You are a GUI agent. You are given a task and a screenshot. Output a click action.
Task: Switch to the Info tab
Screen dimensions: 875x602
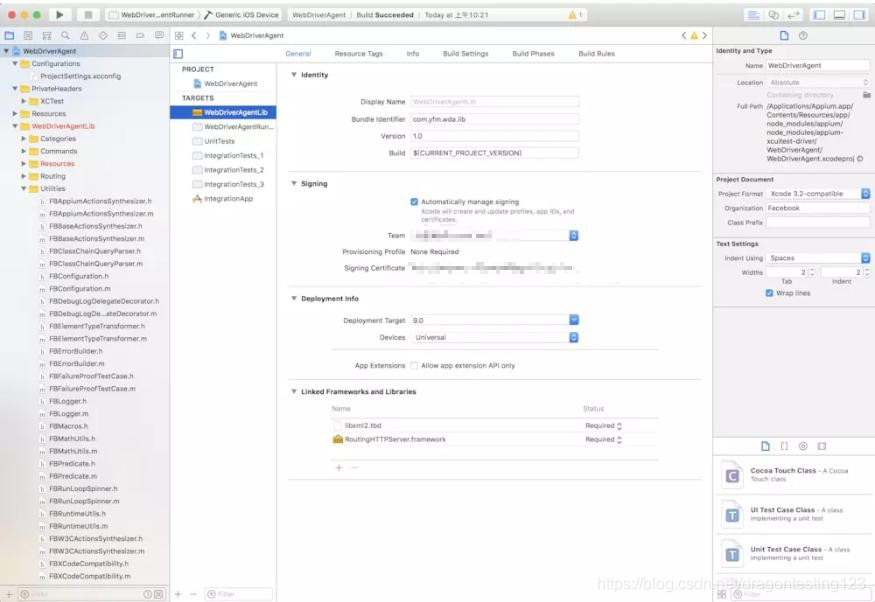413,54
